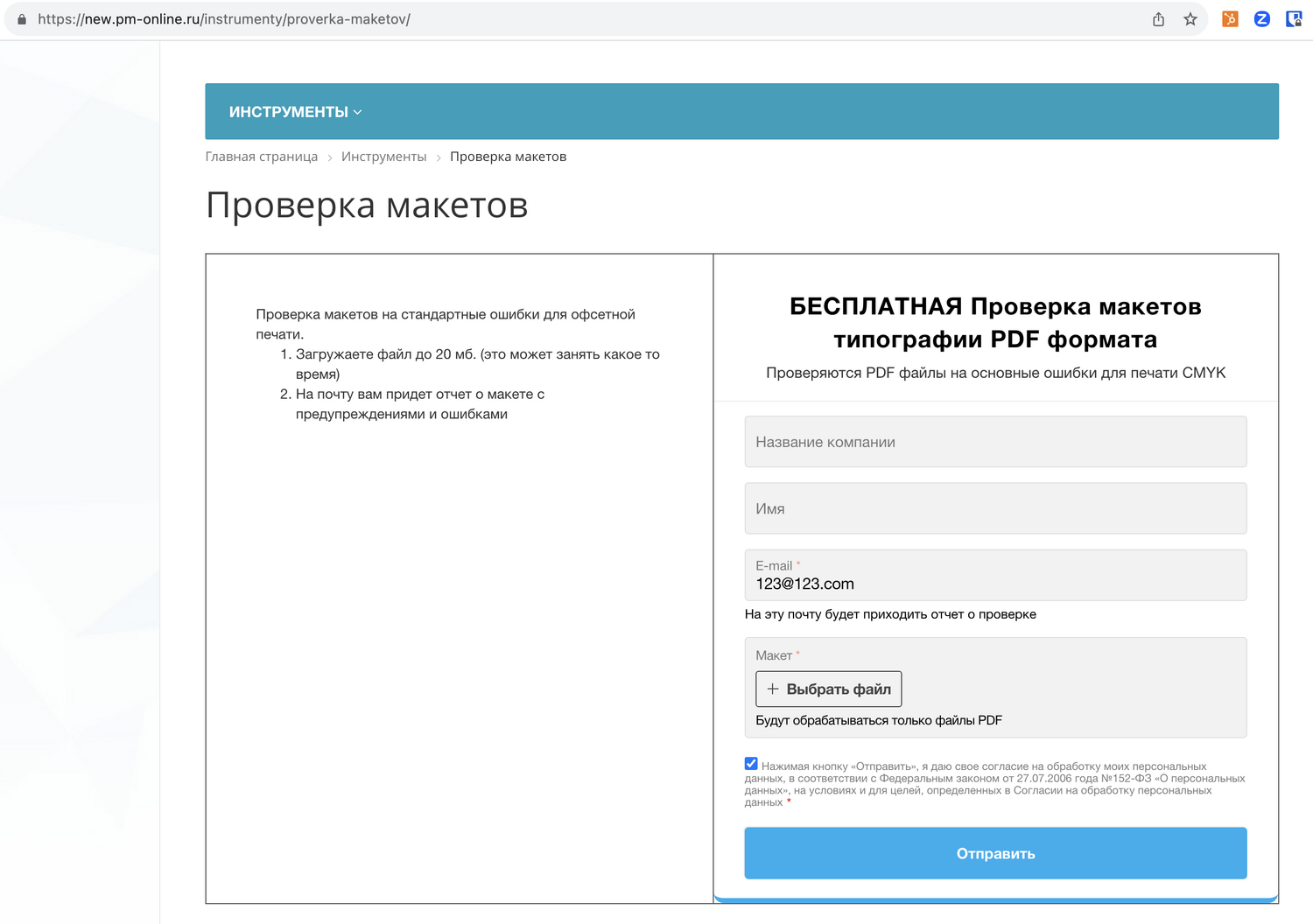Click list item about report with warnings
Viewport: 1313px width, 924px height.
420,404
